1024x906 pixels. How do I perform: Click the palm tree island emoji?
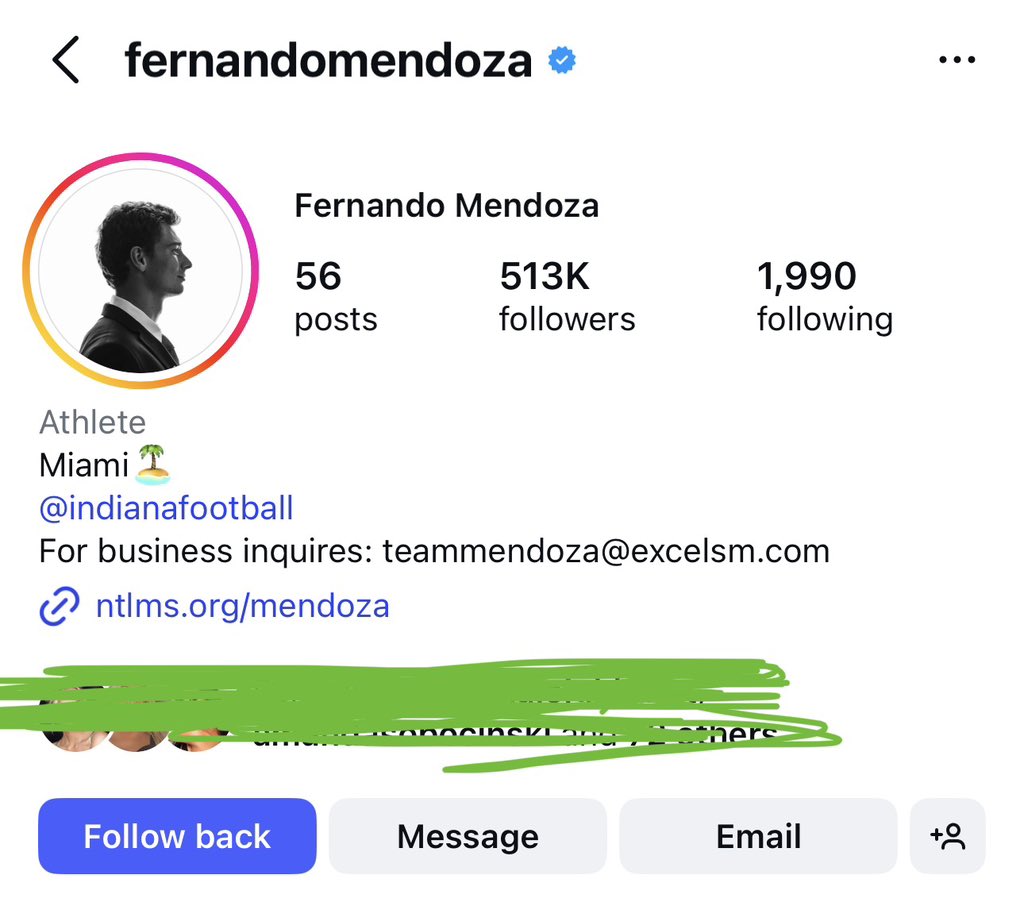[x=153, y=464]
